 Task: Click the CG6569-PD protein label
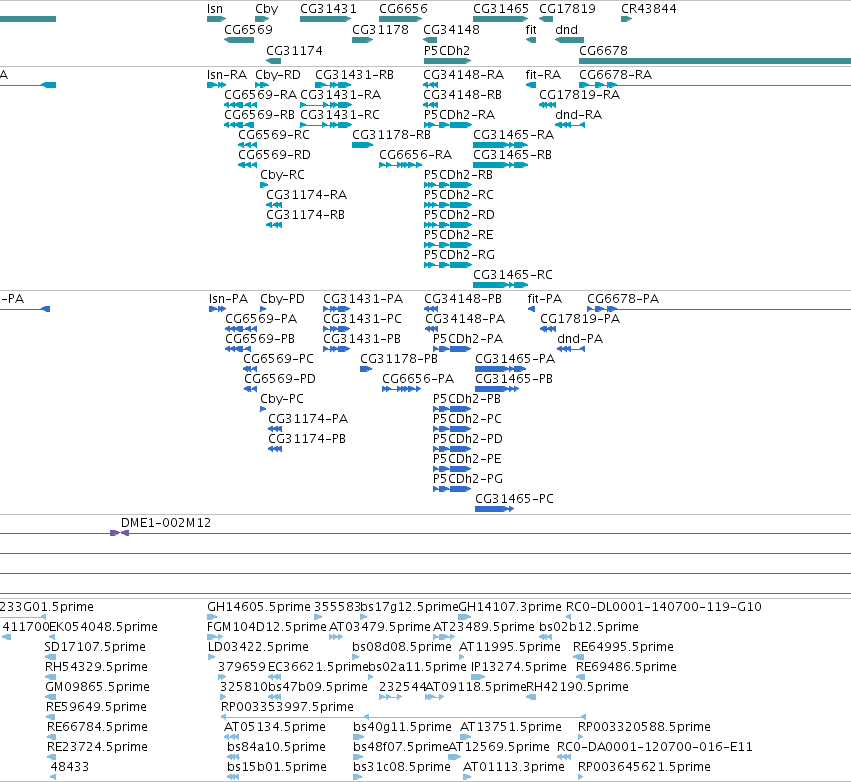(280, 378)
